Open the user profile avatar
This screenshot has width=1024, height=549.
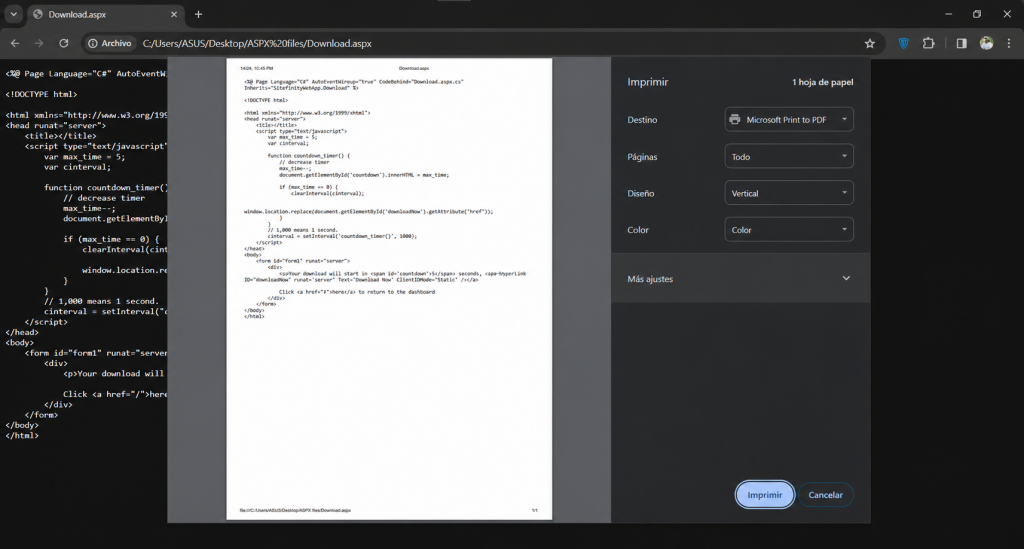(x=986, y=44)
